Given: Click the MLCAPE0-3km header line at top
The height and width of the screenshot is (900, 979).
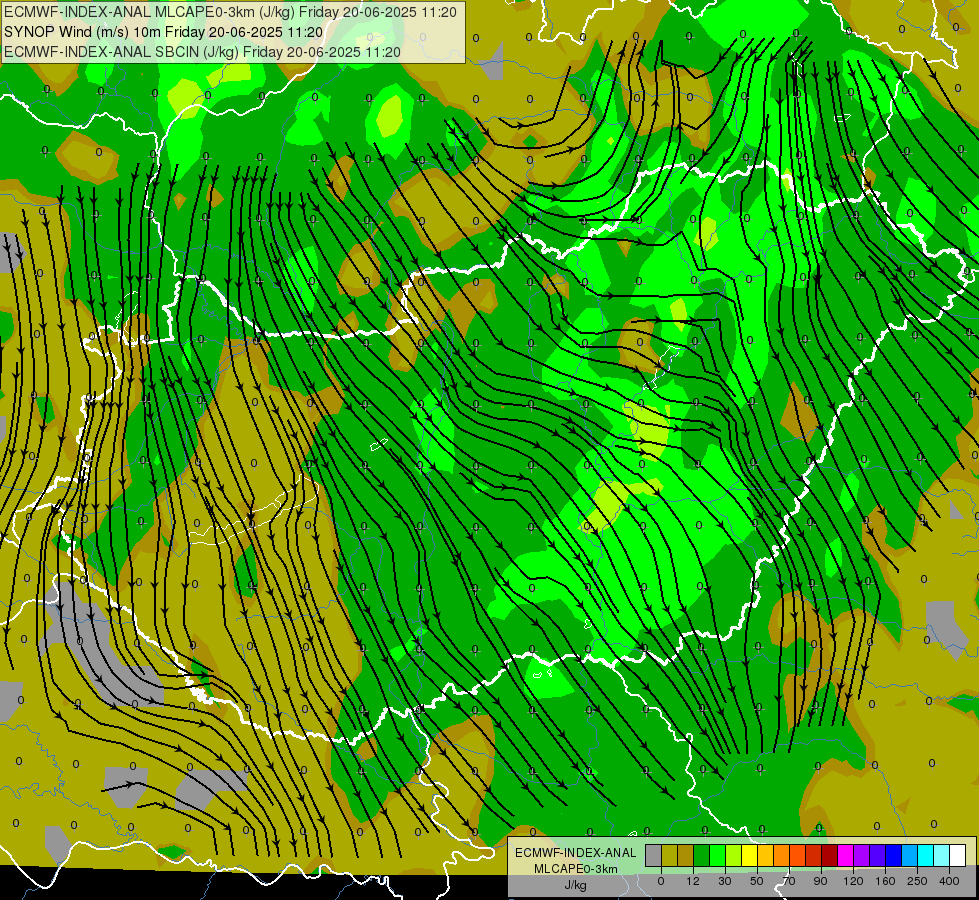Looking at the screenshot, I should pos(230,12).
